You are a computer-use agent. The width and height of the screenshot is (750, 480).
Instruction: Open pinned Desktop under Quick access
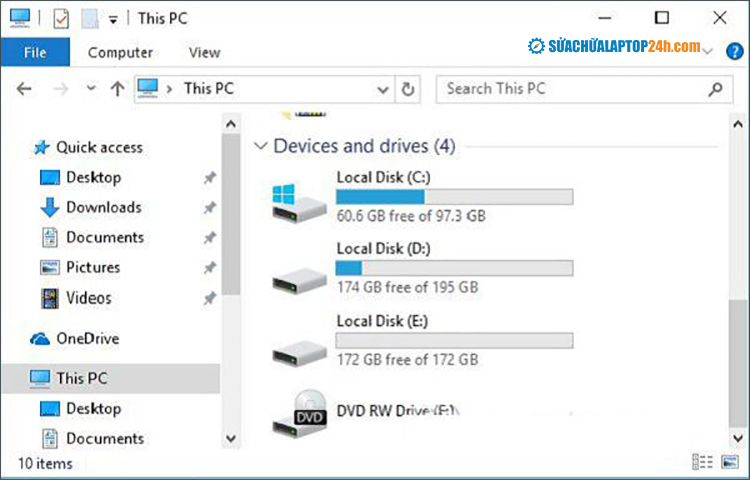pyautogui.click(x=94, y=177)
